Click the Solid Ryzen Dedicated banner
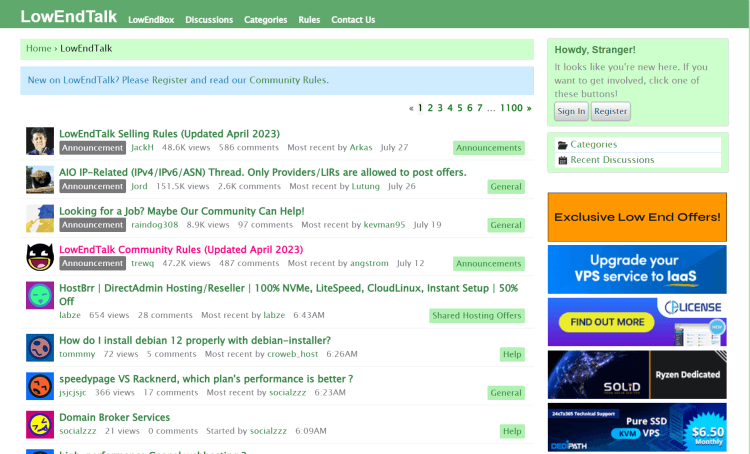Image resolution: width=750 pixels, height=454 pixels. click(637, 375)
